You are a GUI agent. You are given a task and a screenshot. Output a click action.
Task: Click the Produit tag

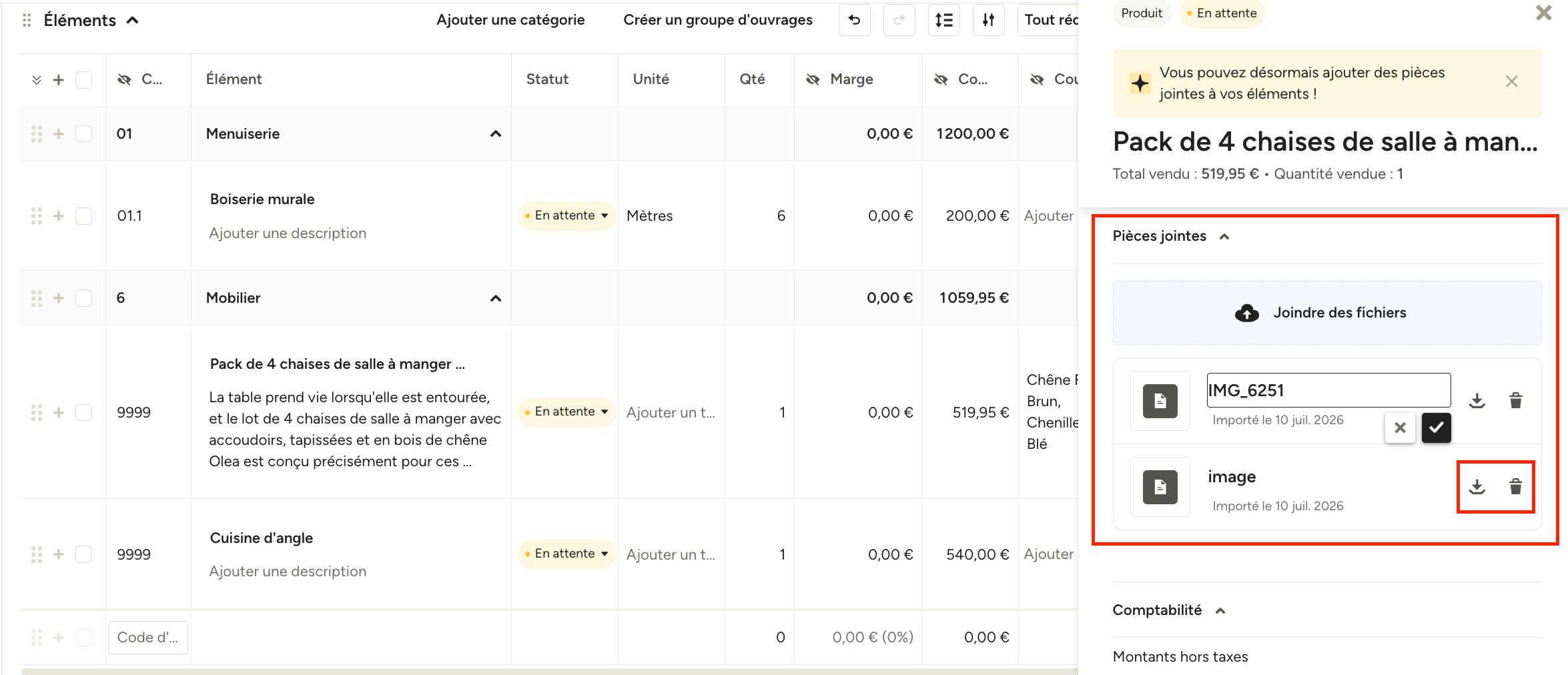pos(1142,13)
